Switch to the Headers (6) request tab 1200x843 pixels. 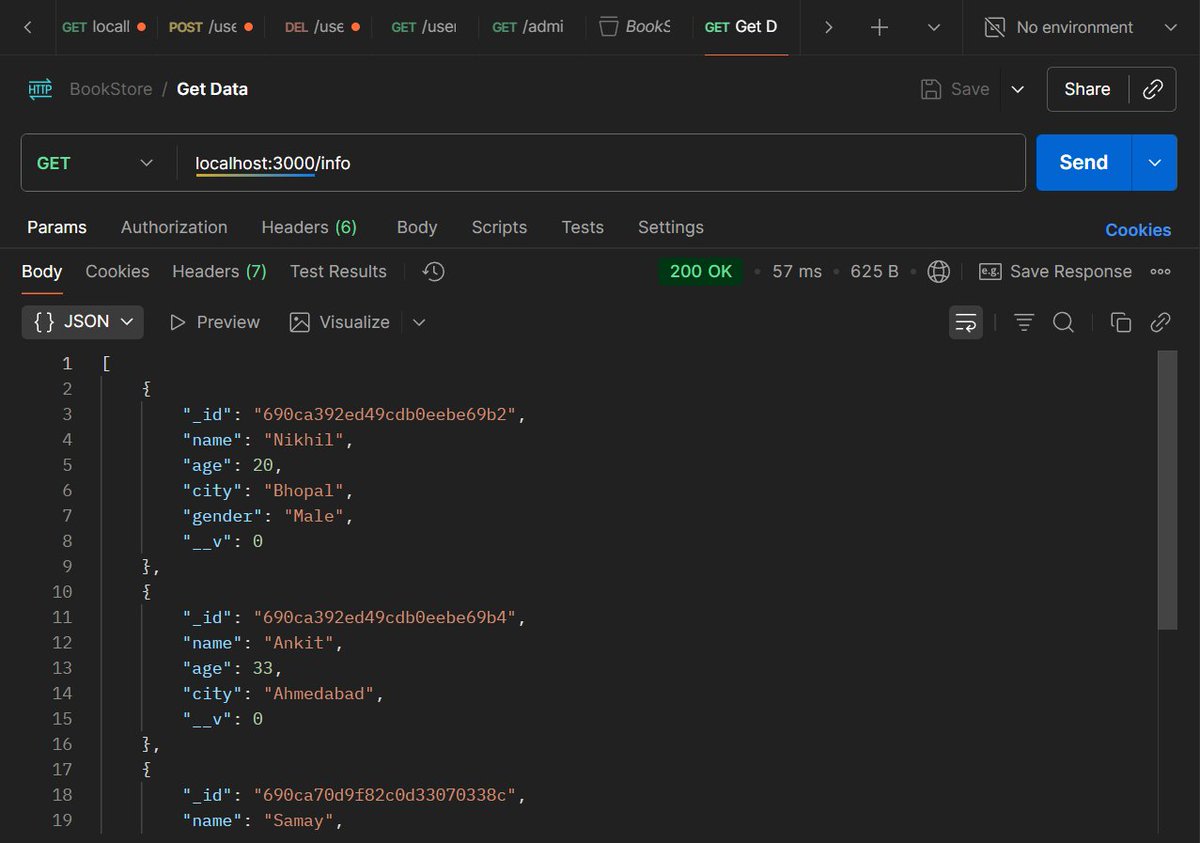(x=309, y=227)
